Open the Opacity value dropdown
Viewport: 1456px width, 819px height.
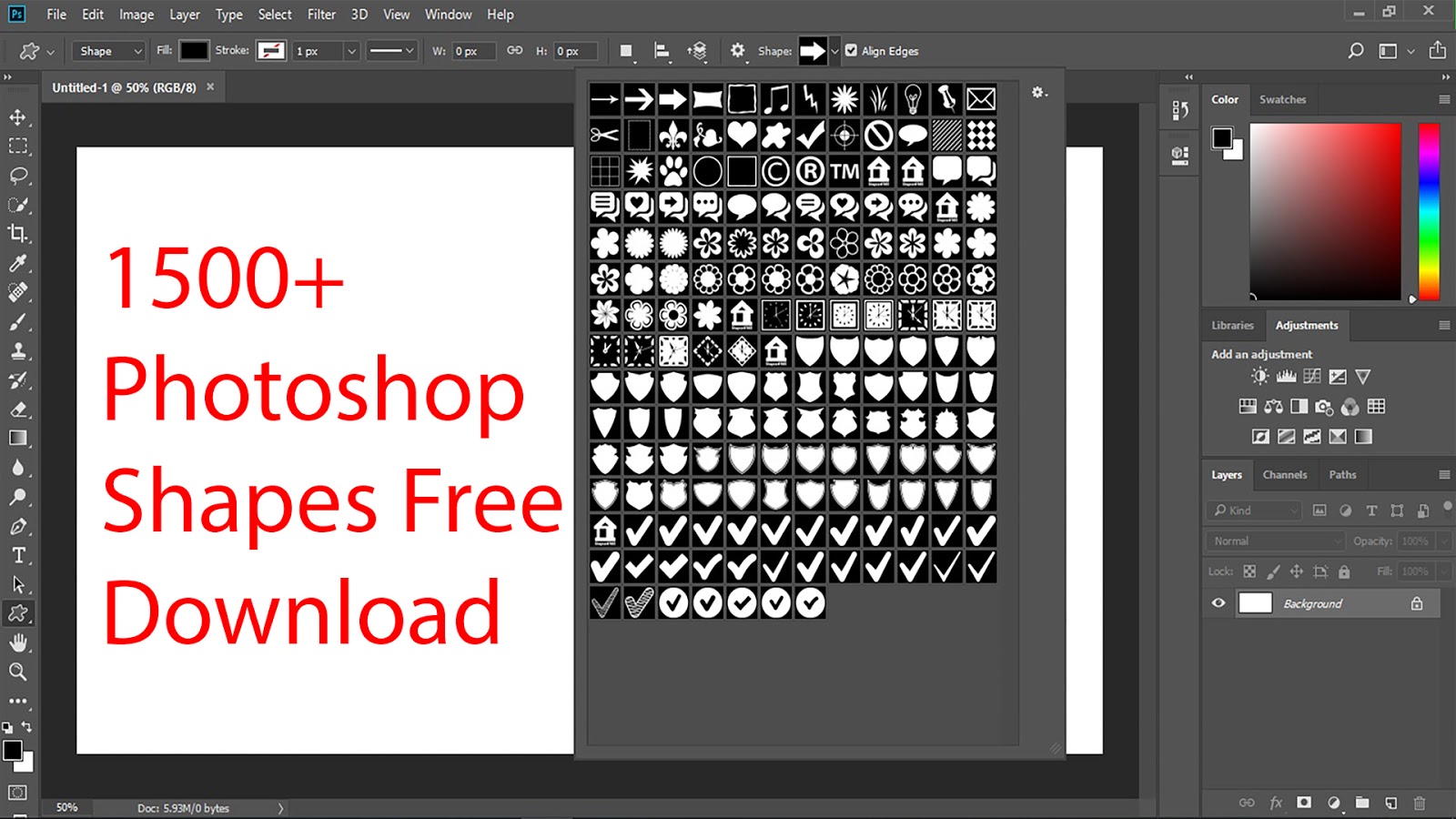1444,541
